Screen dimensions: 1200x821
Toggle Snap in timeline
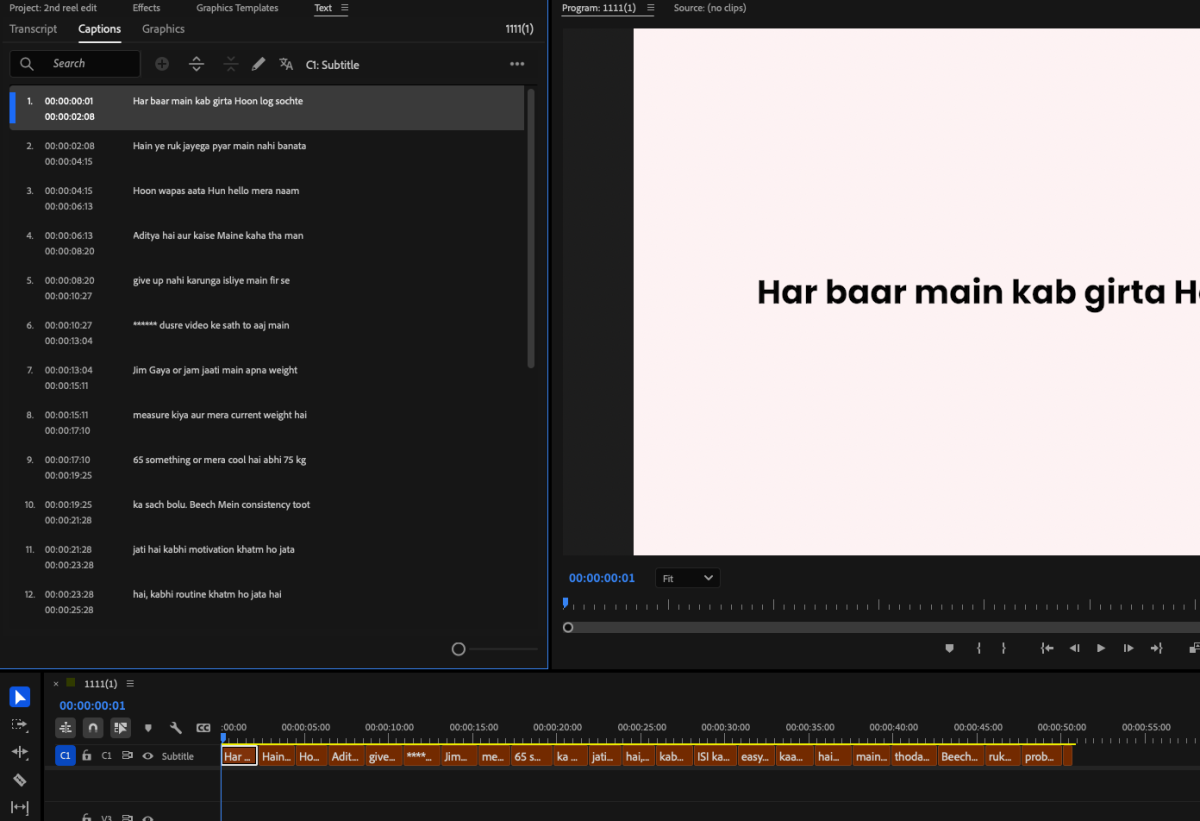tap(92, 728)
